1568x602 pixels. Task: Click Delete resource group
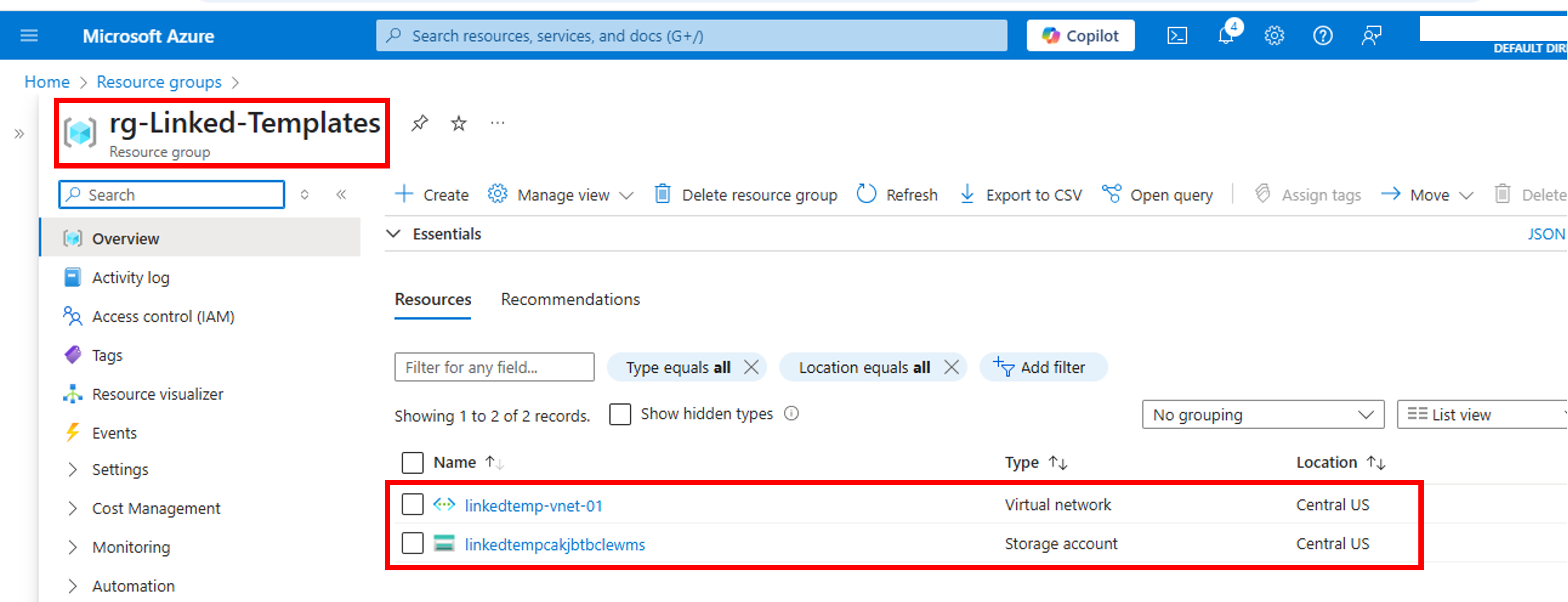pyautogui.click(x=760, y=195)
